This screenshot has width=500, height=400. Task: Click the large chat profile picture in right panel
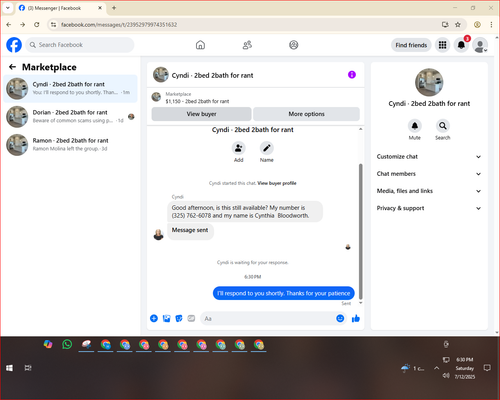pos(429,82)
